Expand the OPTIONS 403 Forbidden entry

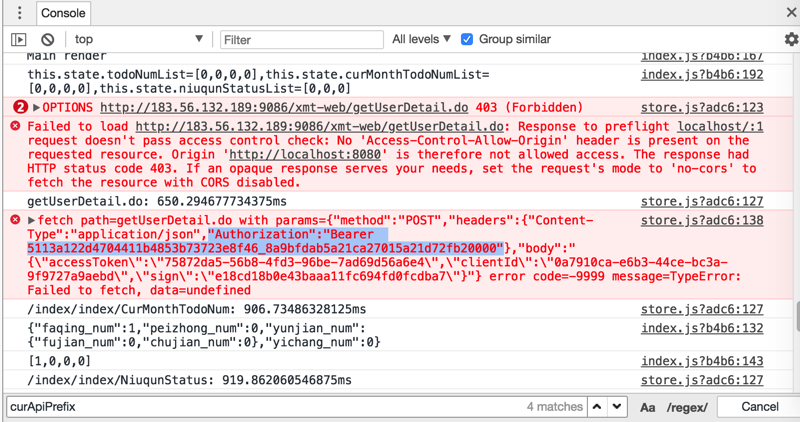(x=37, y=107)
